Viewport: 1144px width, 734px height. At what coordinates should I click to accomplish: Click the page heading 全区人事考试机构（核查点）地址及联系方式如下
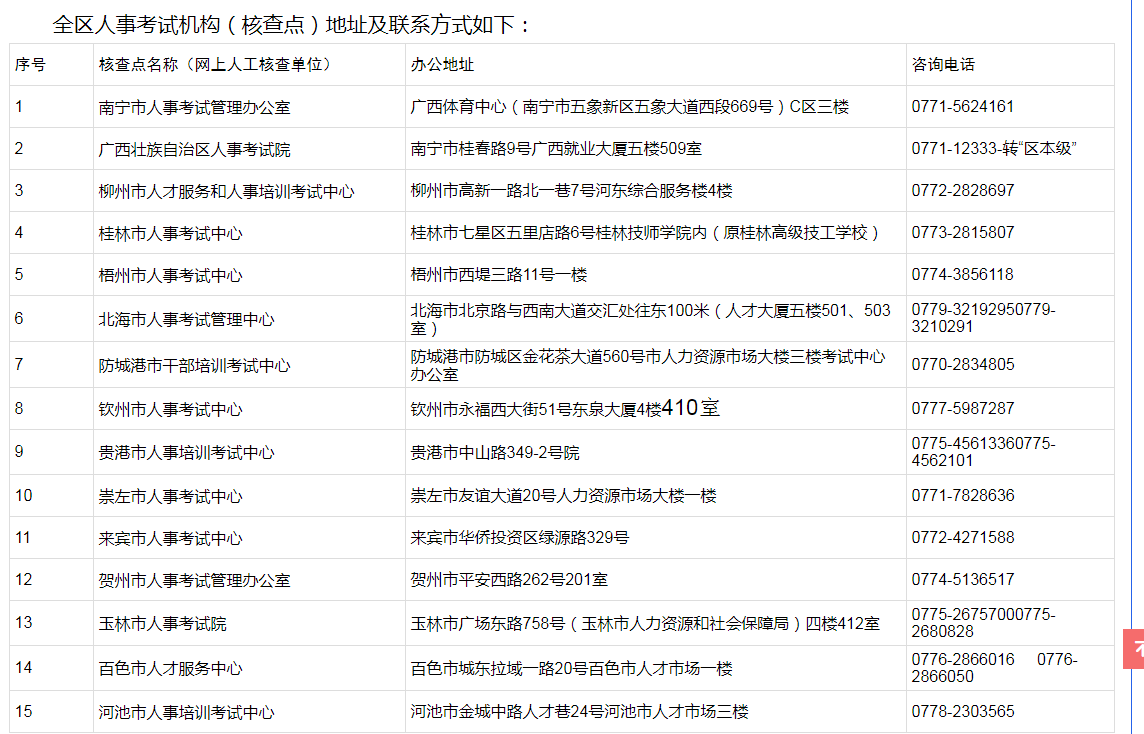click(290, 25)
